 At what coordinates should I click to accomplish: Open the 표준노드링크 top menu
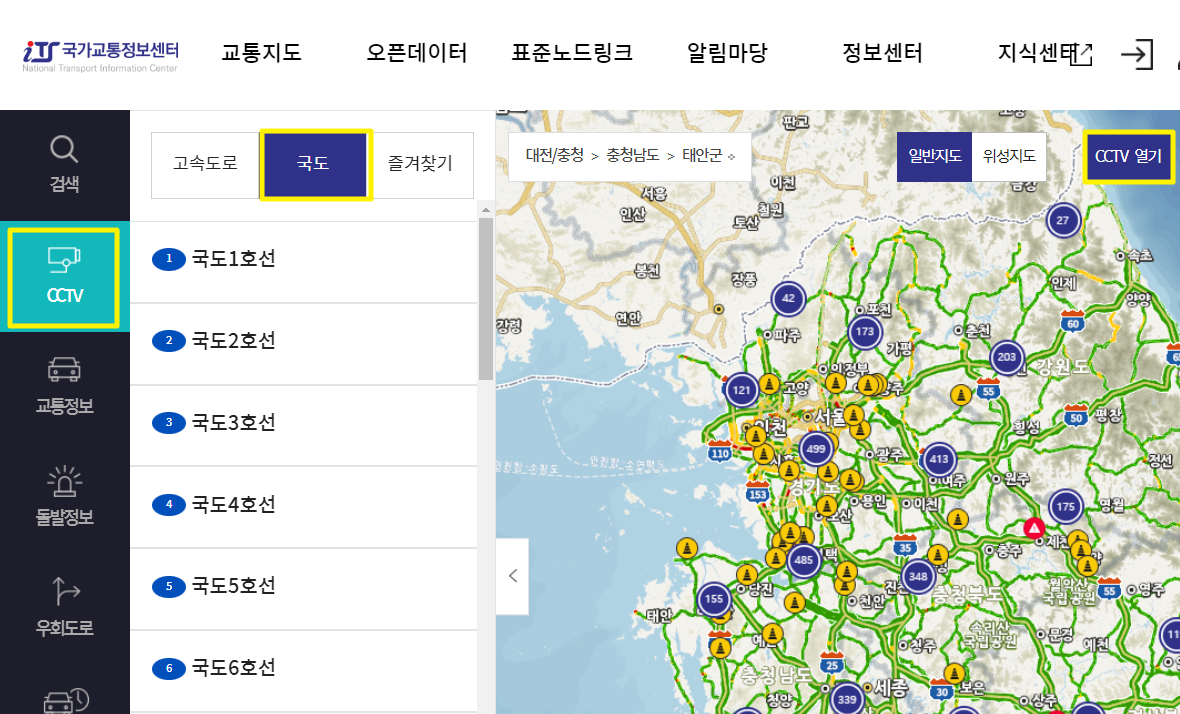click(x=572, y=53)
